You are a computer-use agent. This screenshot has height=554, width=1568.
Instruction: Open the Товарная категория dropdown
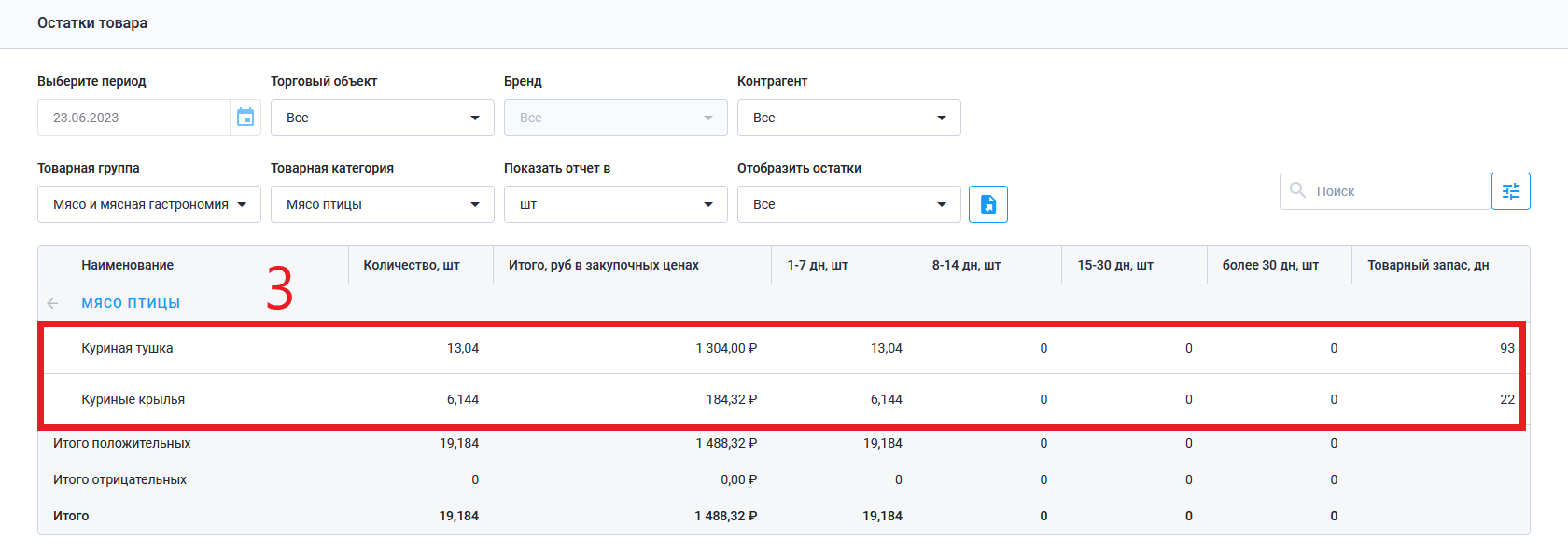coord(382,204)
